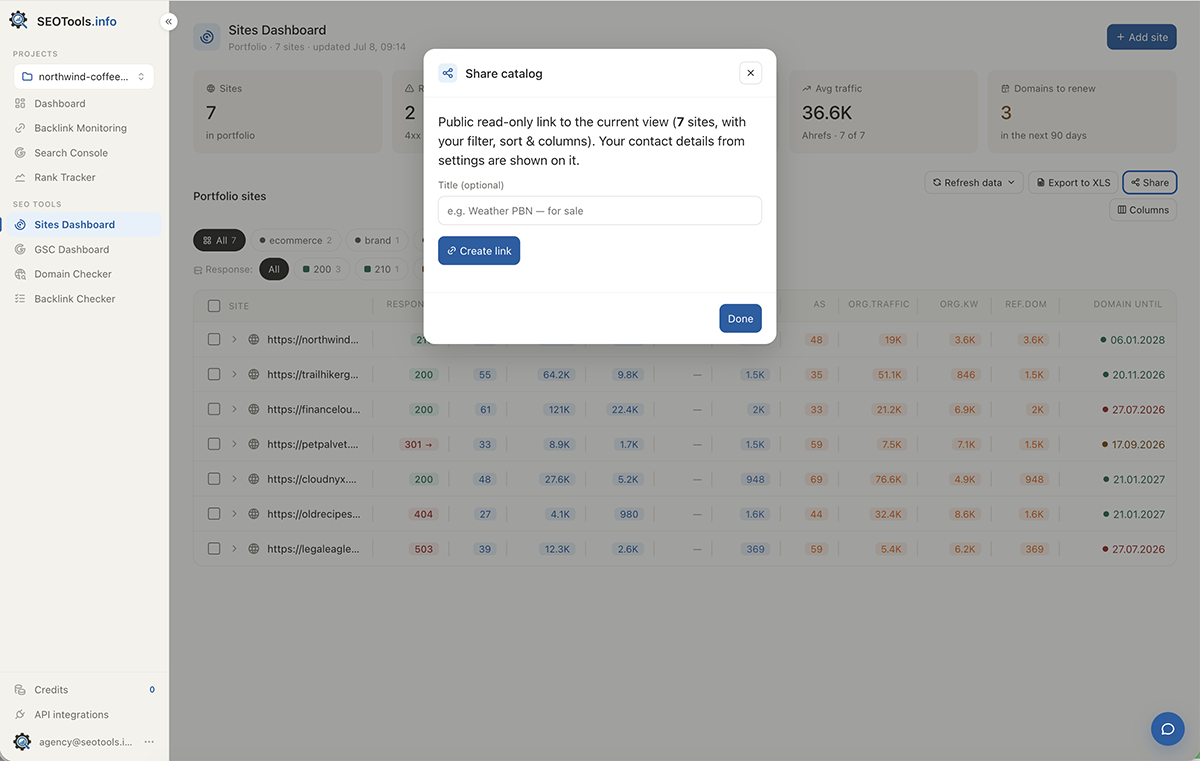Image resolution: width=1200 pixels, height=761 pixels.
Task: Click the 404 response badge for oldrecipes
Action: click(424, 514)
